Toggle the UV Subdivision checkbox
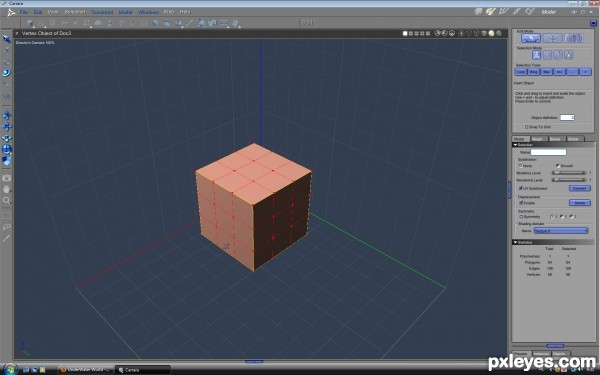Screen dimensions: 600x375 520,188
